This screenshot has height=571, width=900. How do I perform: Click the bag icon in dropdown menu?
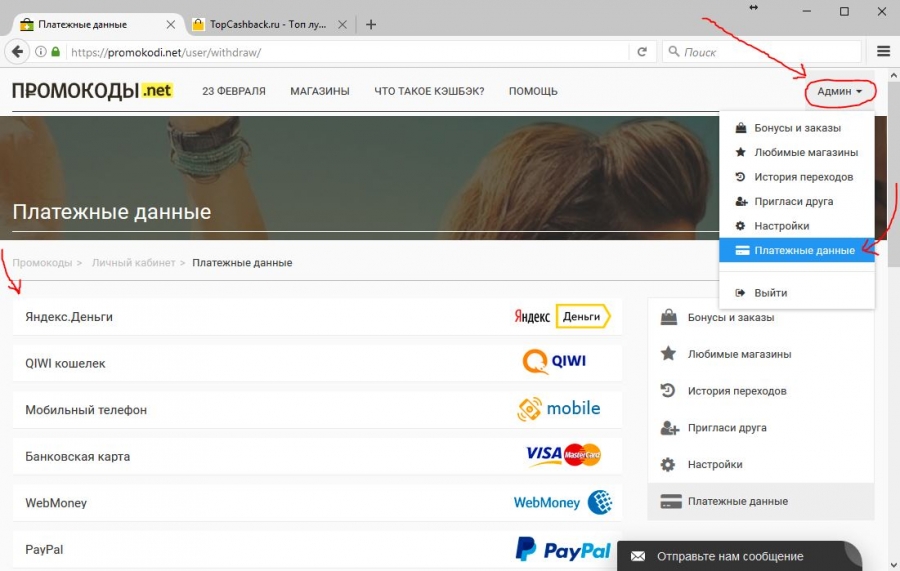click(741, 127)
